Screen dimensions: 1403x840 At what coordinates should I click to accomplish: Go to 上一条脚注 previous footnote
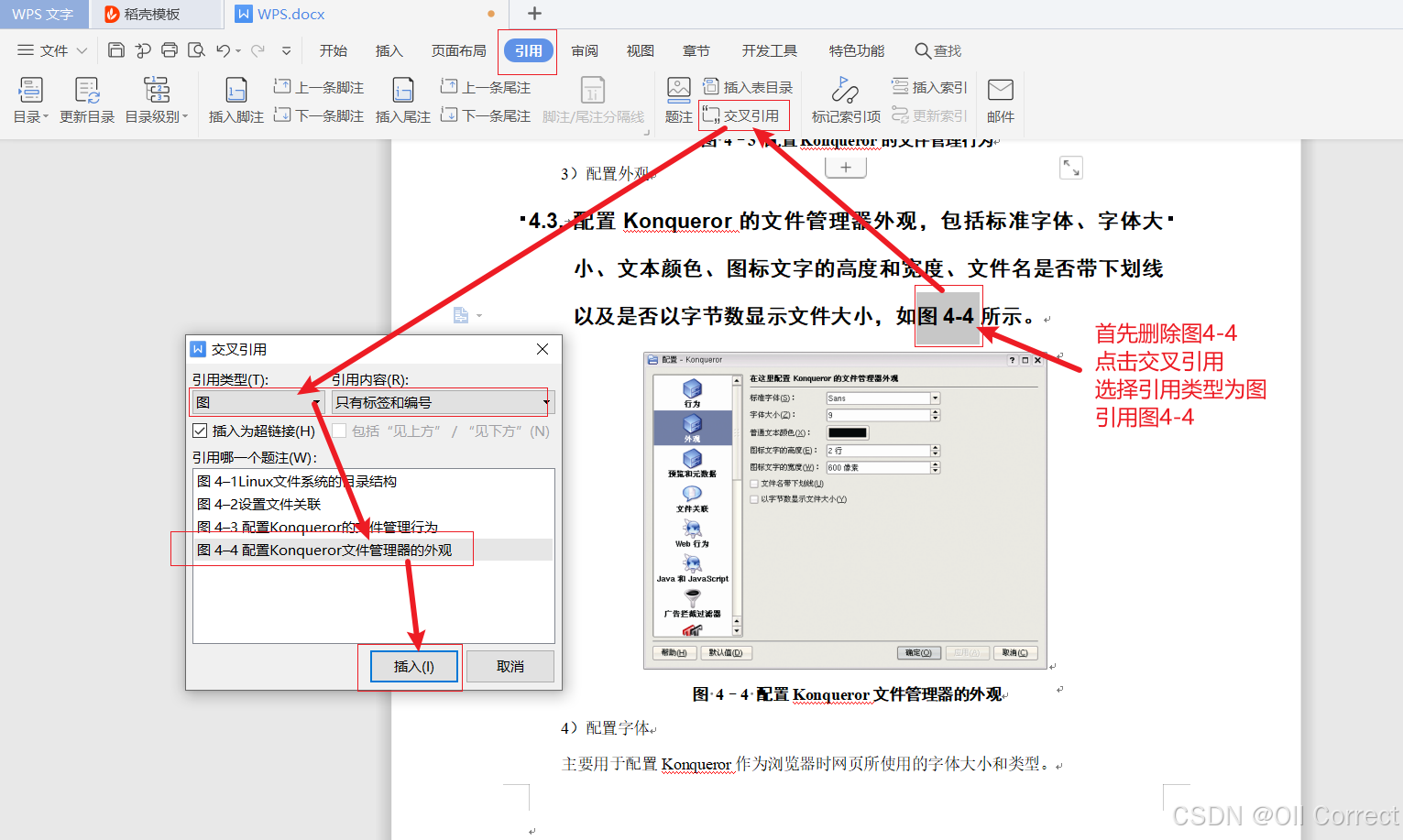click(x=319, y=87)
